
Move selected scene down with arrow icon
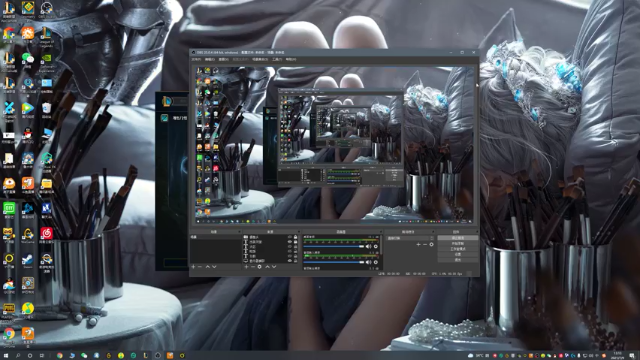point(214,267)
